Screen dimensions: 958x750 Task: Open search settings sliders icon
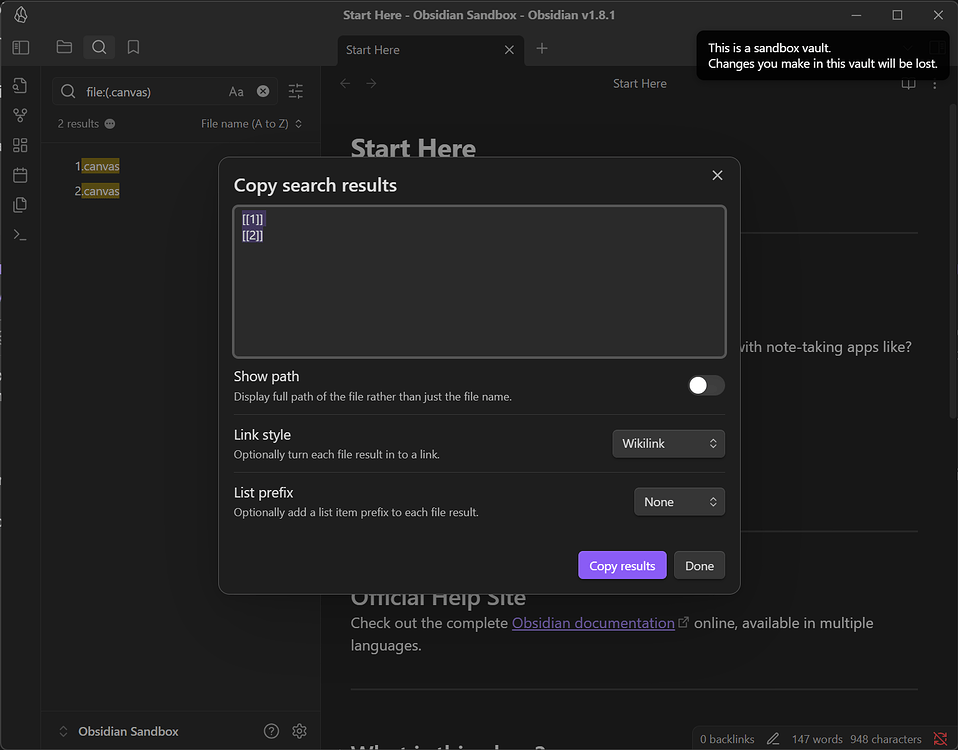(296, 92)
